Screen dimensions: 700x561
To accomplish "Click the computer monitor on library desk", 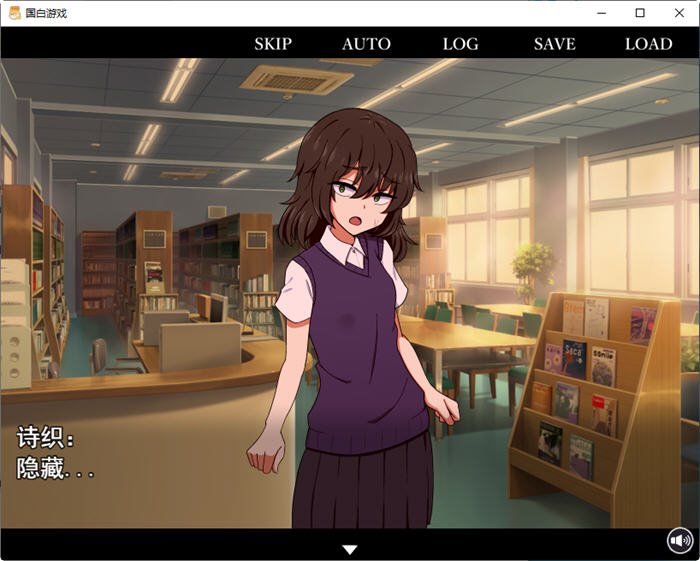I will coord(218,307).
